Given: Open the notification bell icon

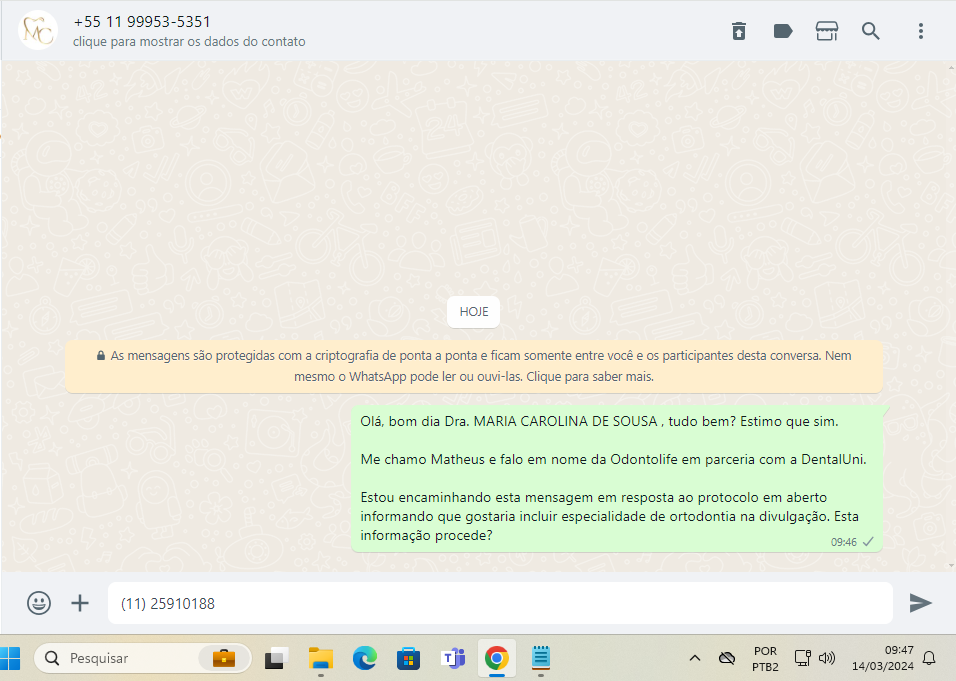Looking at the screenshot, I should [x=929, y=658].
